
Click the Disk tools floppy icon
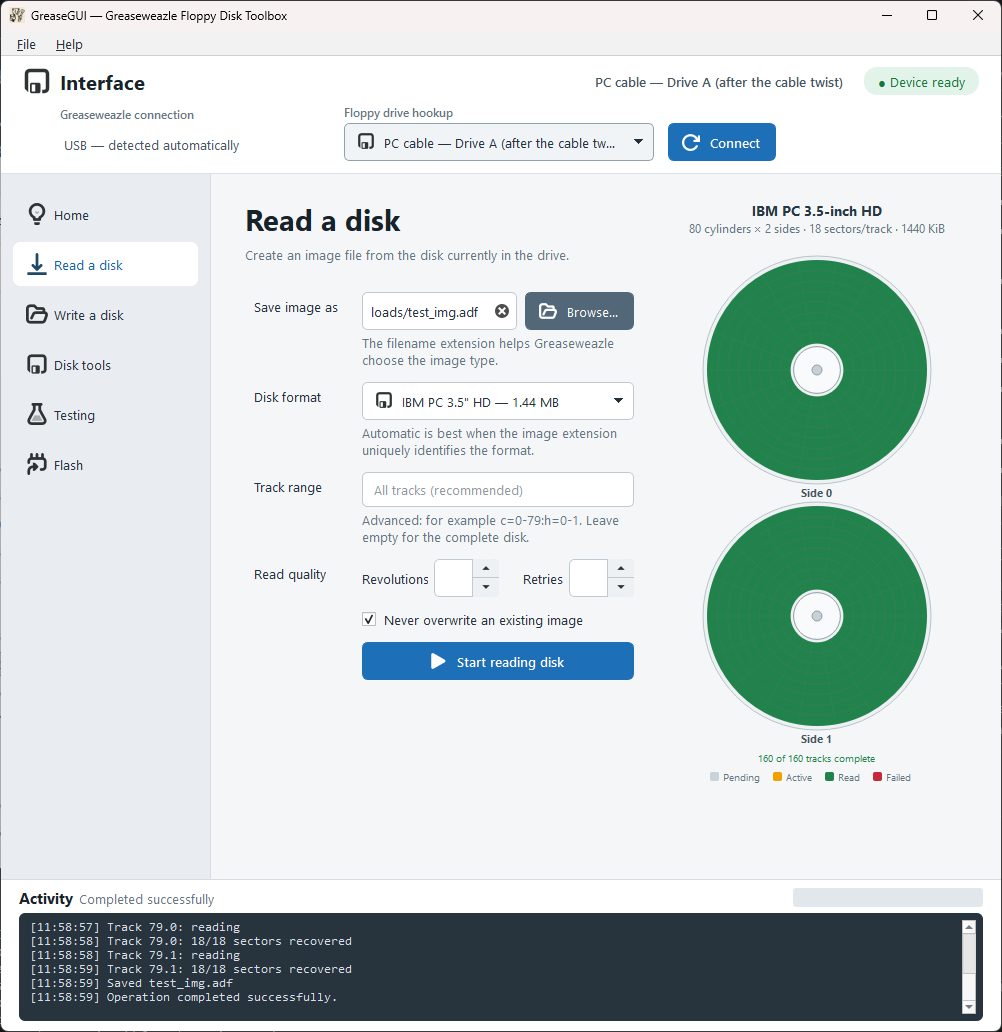[x=37, y=365]
